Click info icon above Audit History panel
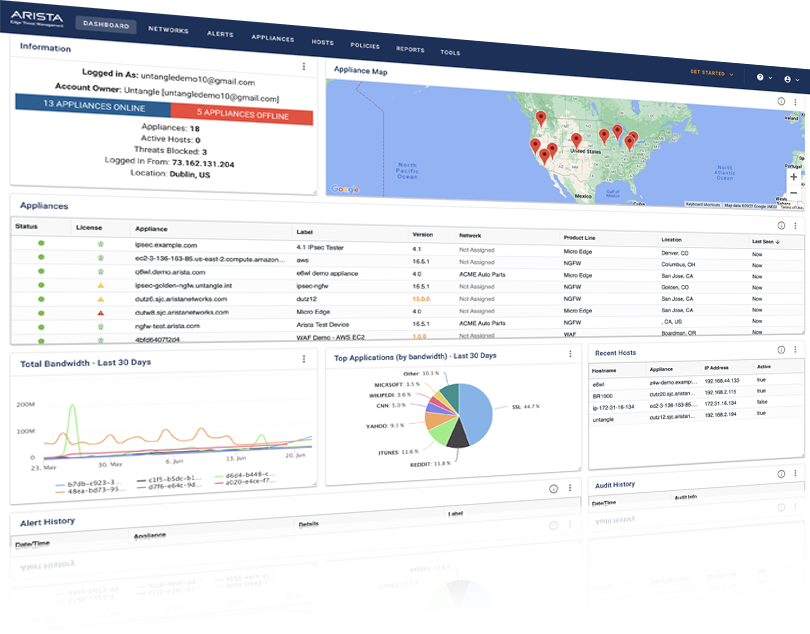The width and height of the screenshot is (810, 634). (x=783, y=475)
